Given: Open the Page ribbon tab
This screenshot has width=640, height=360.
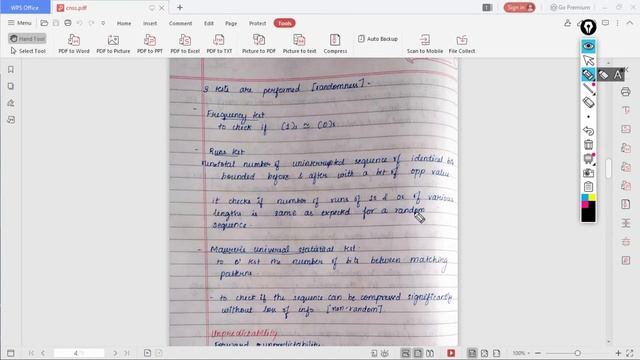Looking at the screenshot, I should pyautogui.click(x=231, y=23).
